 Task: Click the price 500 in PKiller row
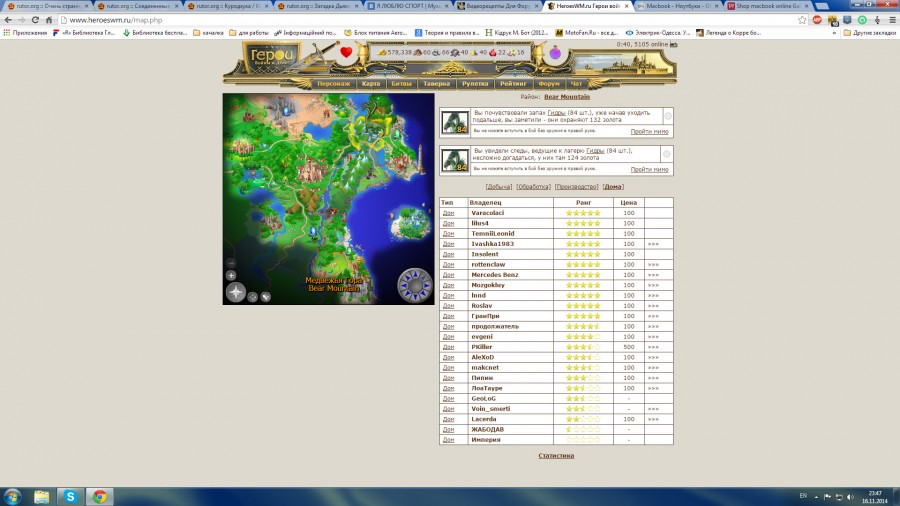coord(629,347)
